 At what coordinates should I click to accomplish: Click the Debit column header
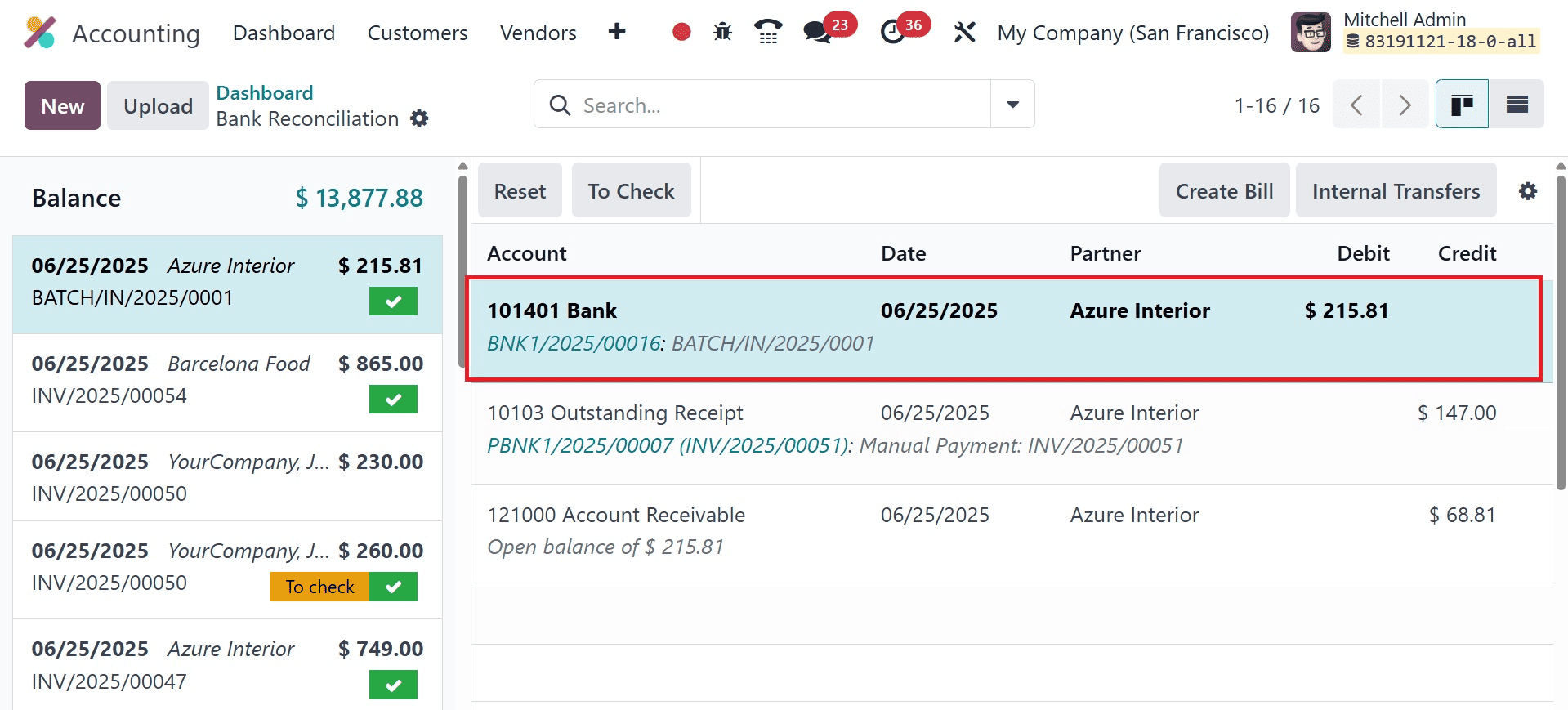coord(1363,253)
